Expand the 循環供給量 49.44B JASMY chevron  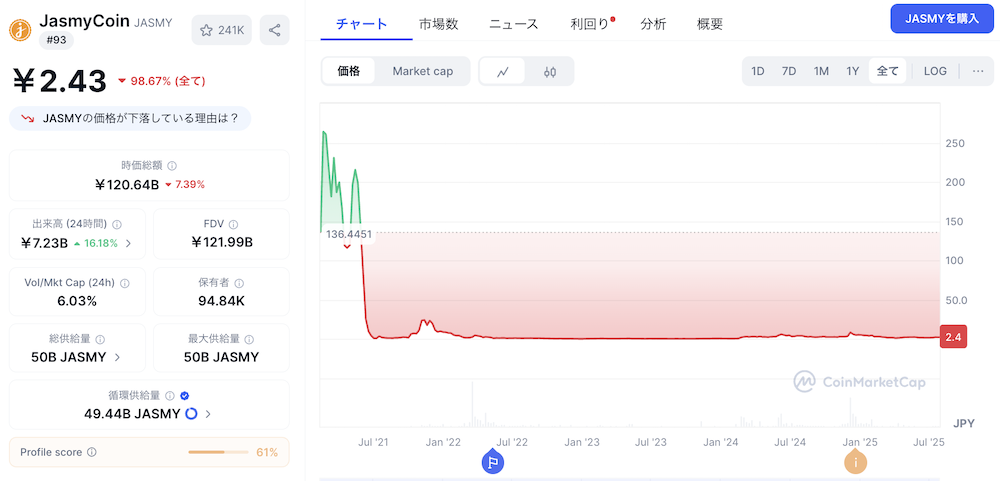coord(208,413)
